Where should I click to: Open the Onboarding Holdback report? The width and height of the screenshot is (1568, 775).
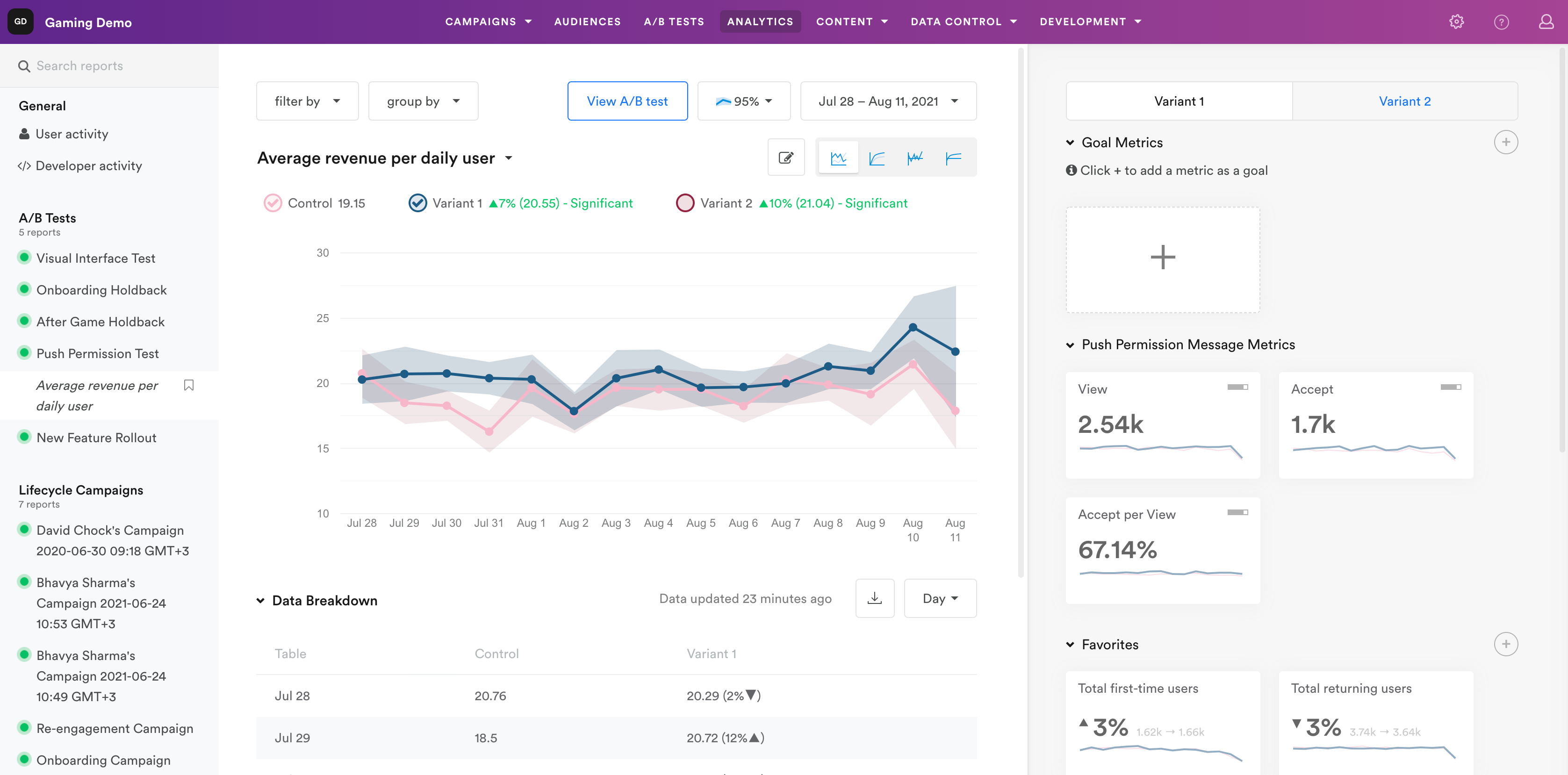101,290
